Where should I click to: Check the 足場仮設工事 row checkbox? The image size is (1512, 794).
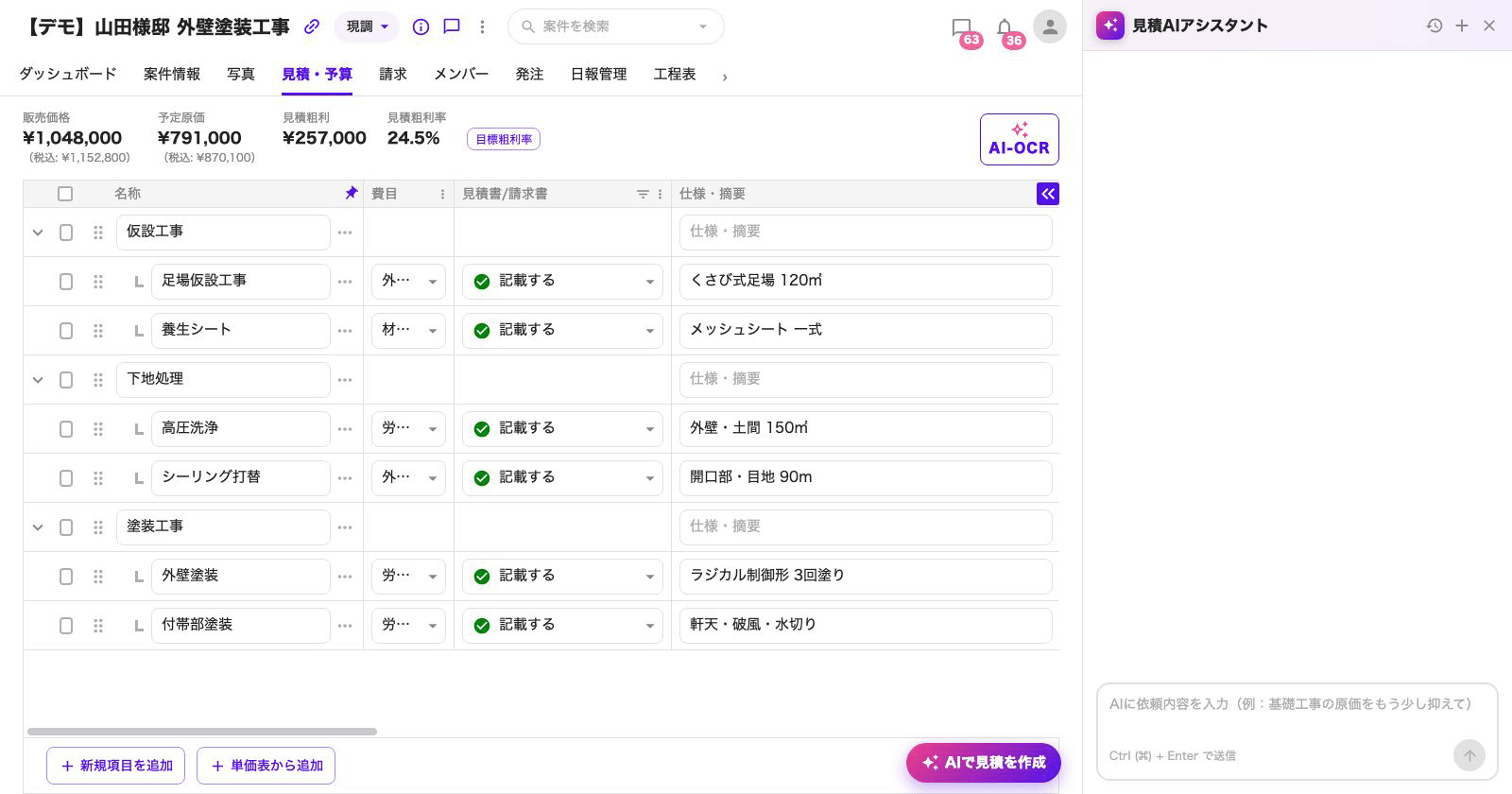tap(66, 282)
